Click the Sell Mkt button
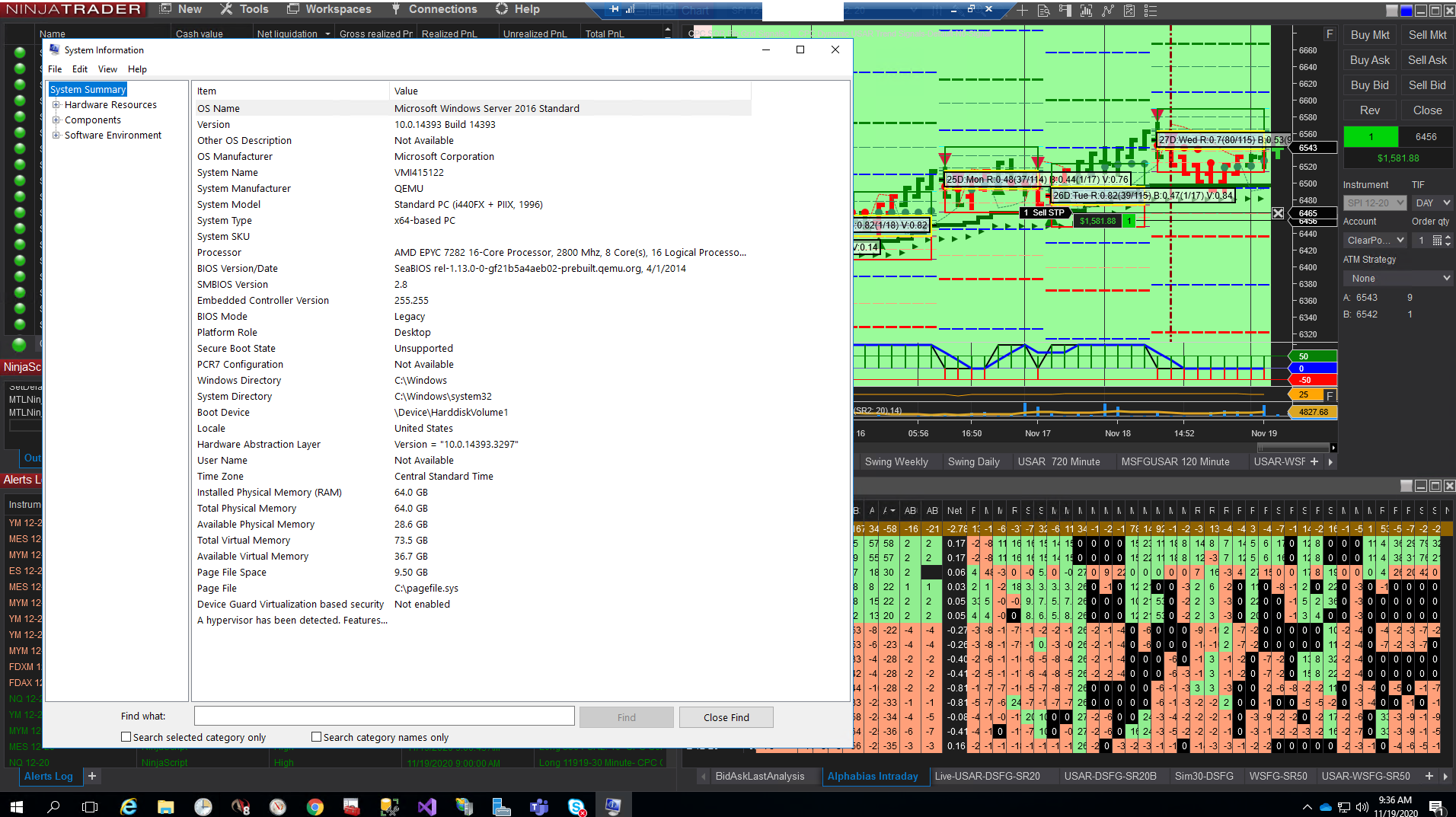 tap(1427, 35)
